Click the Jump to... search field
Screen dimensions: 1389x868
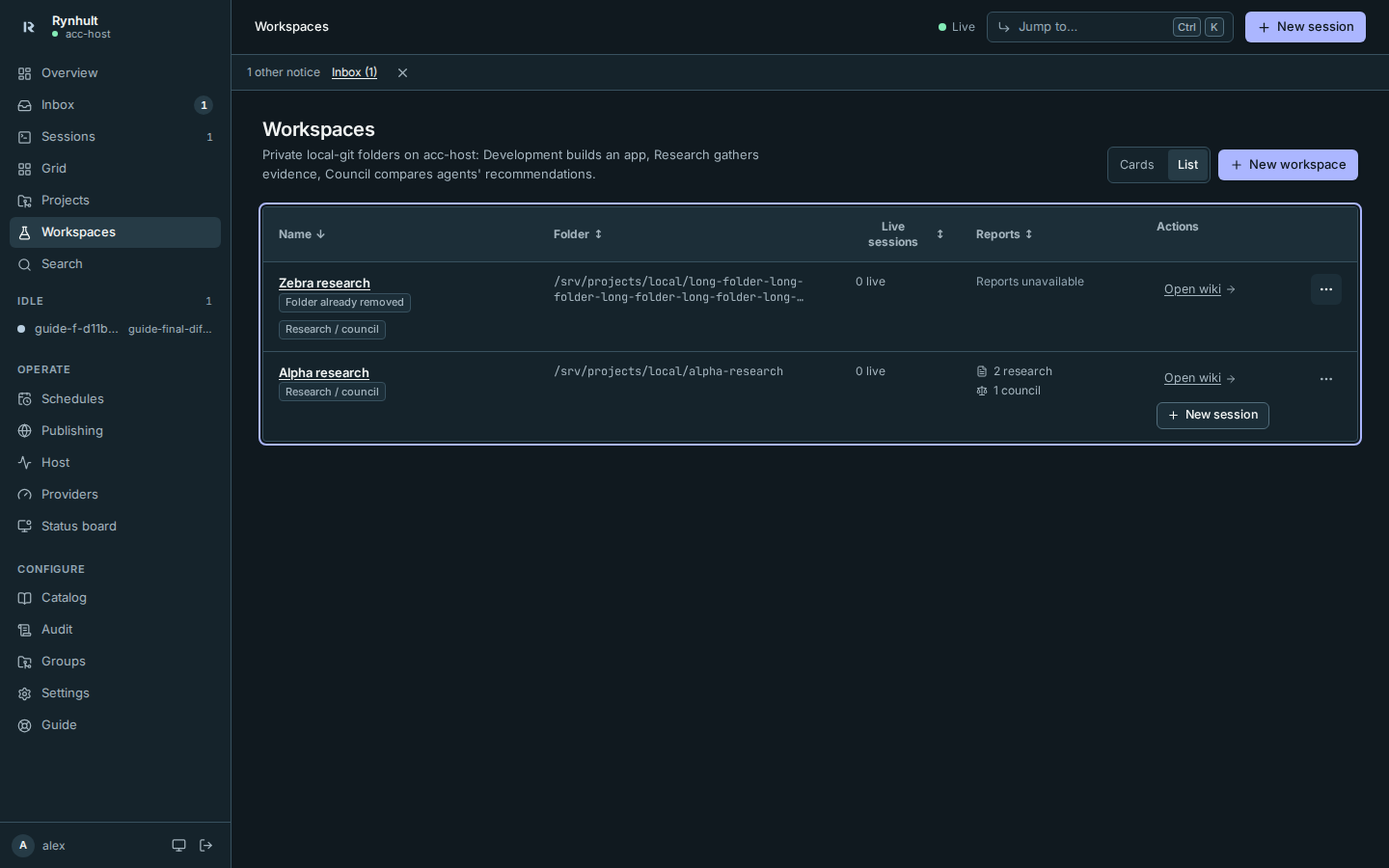point(1109,27)
